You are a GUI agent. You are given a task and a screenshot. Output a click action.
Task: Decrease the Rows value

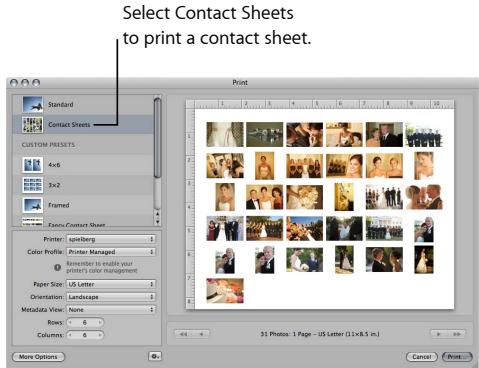point(70,322)
